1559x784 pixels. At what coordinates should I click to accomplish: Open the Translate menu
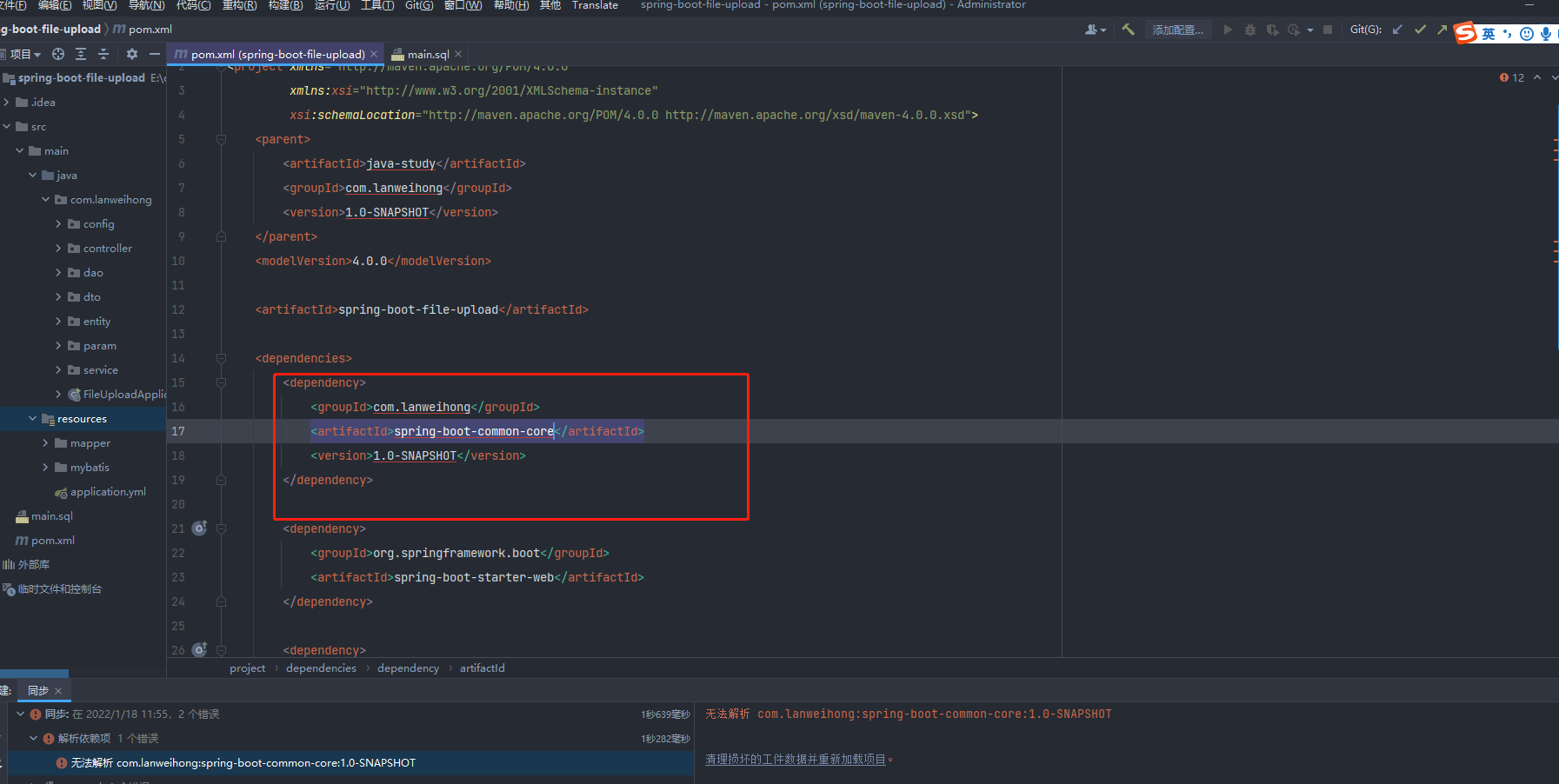tap(595, 5)
